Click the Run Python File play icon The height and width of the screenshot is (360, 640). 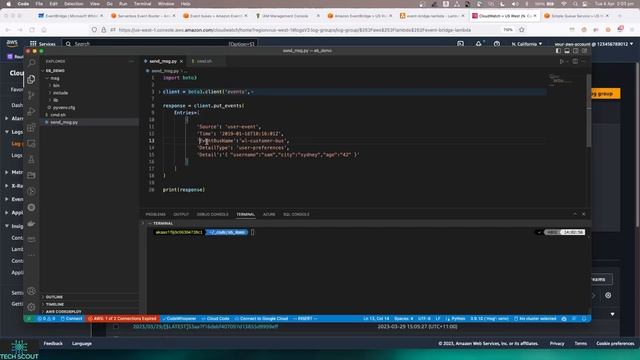click(x=562, y=61)
